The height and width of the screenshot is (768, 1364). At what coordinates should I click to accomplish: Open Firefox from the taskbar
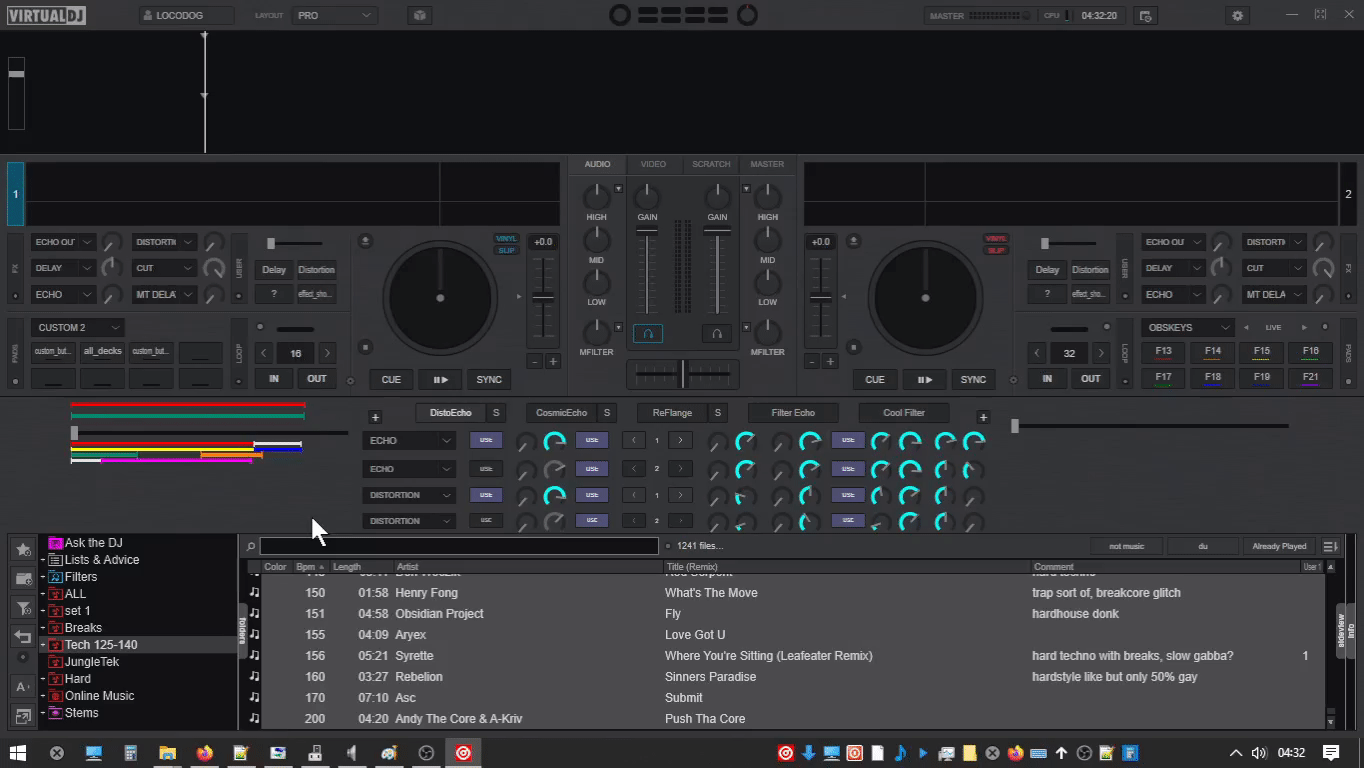[x=205, y=753]
